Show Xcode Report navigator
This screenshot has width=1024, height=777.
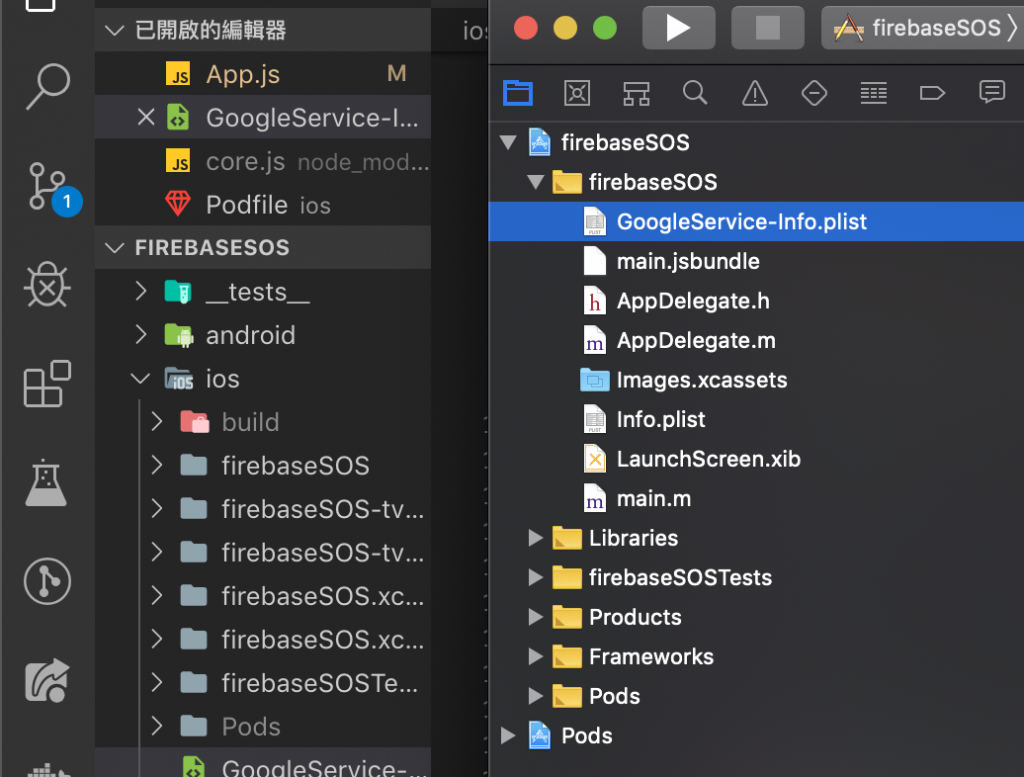click(991, 92)
